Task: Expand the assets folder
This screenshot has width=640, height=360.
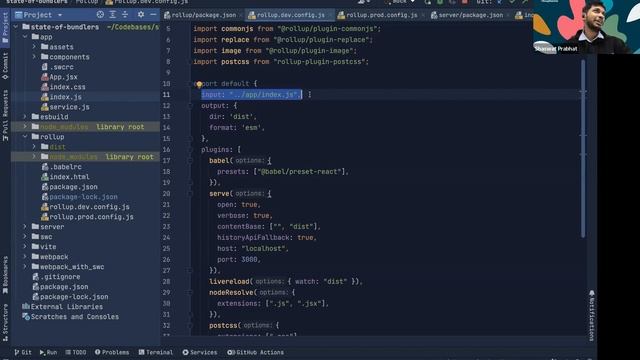Action: point(34,47)
